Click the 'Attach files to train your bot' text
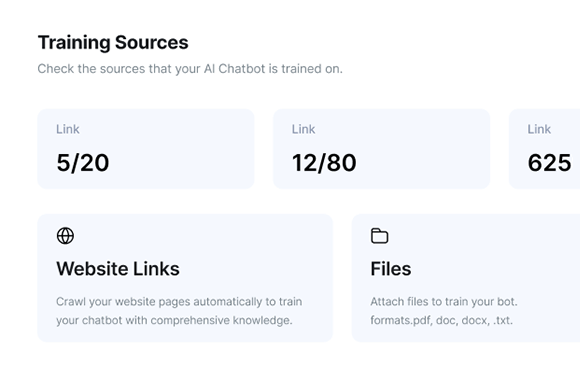The width and height of the screenshot is (580, 380). [444, 302]
